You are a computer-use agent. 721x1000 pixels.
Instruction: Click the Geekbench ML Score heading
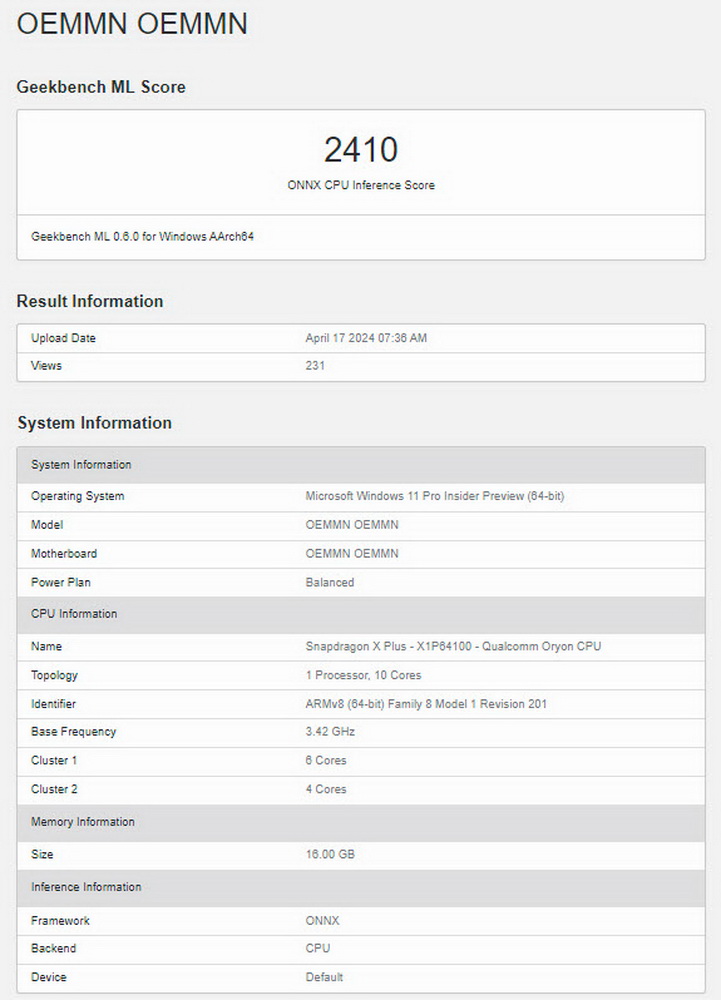coord(101,87)
